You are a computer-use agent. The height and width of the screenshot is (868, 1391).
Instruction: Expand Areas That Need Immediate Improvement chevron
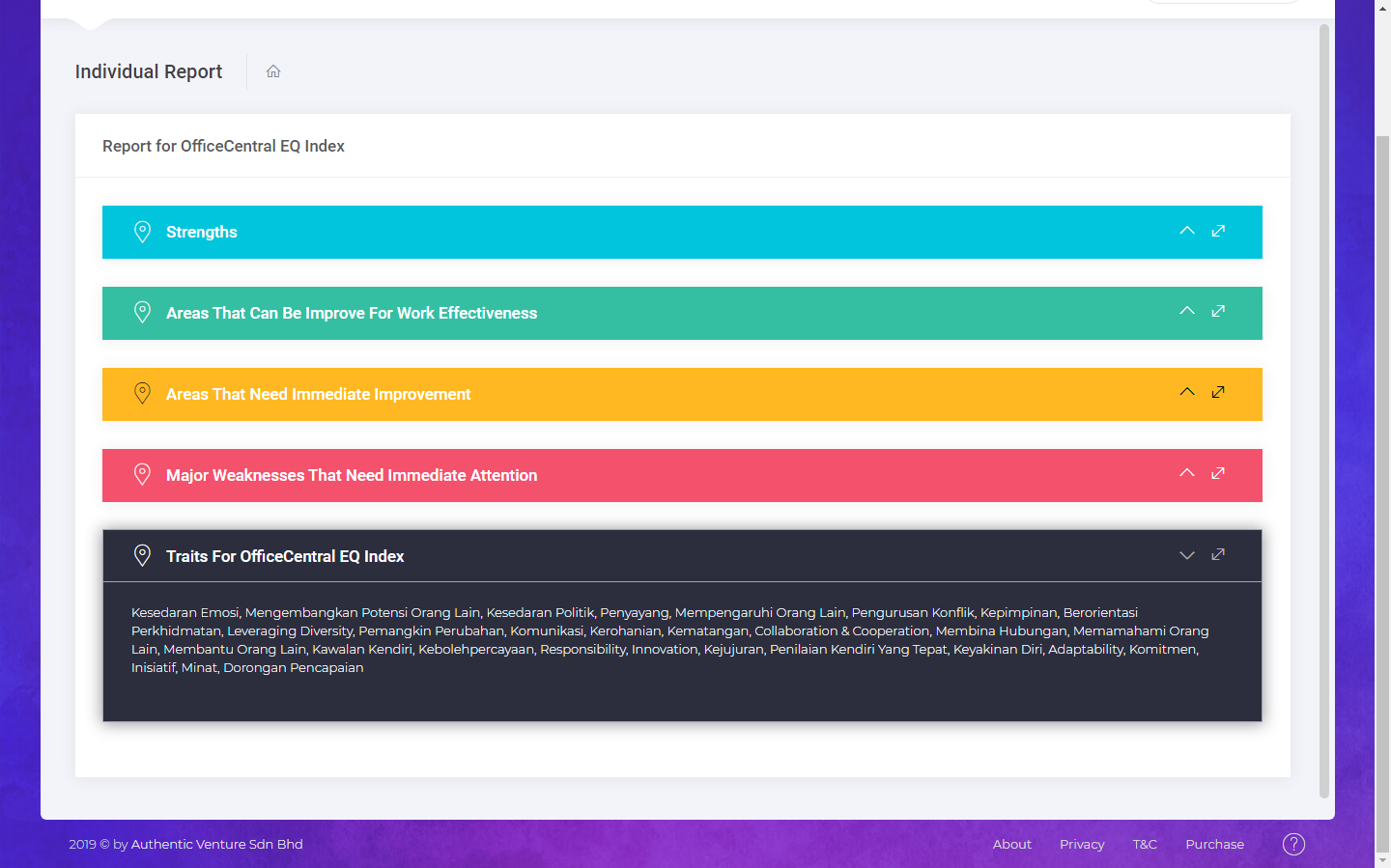click(x=1187, y=392)
